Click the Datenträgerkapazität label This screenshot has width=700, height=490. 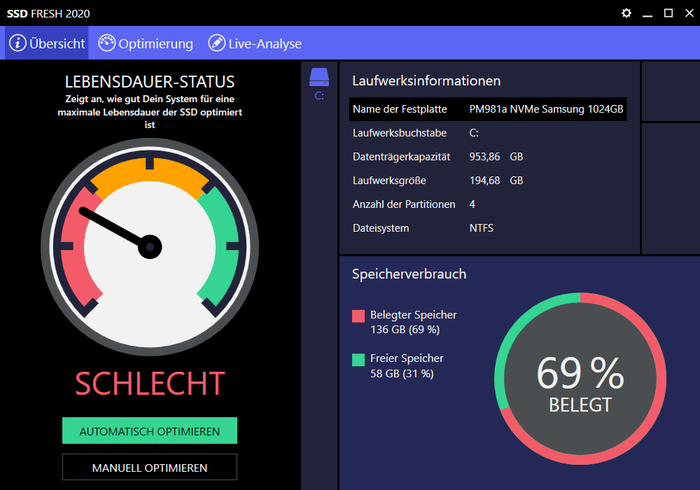point(401,157)
